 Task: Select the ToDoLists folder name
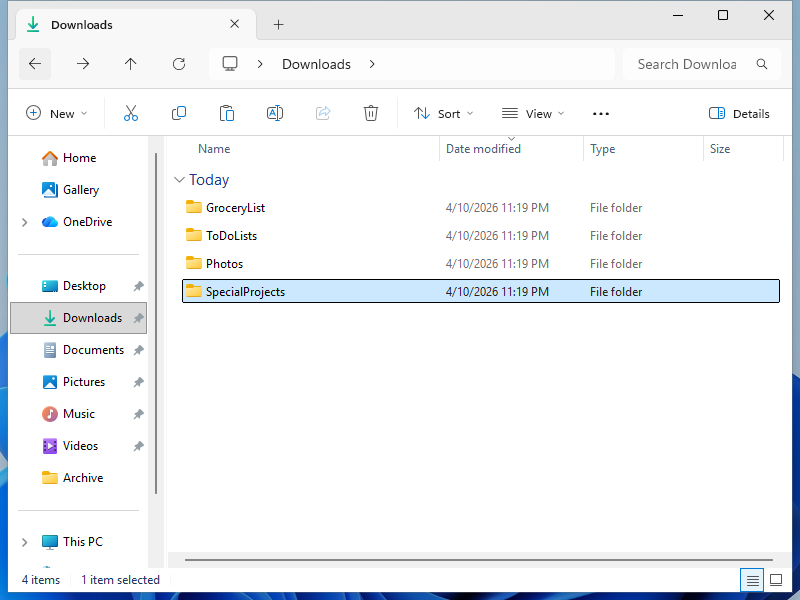click(231, 236)
